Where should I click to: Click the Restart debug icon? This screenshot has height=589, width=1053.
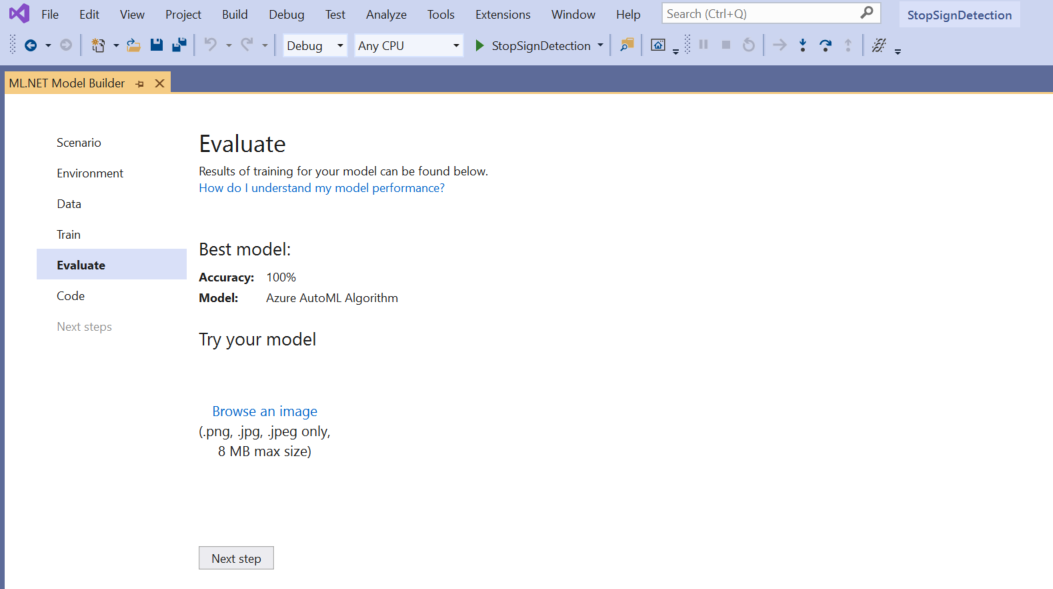click(749, 45)
